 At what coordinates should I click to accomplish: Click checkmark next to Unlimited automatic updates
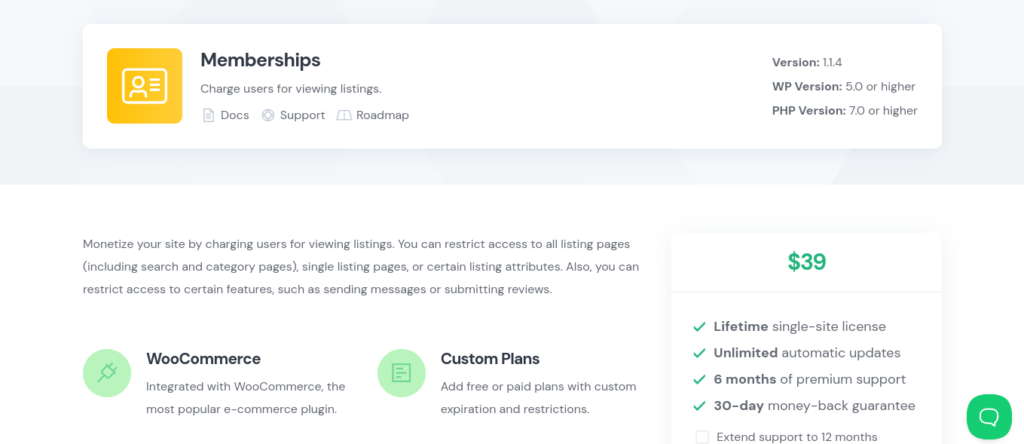(x=699, y=353)
